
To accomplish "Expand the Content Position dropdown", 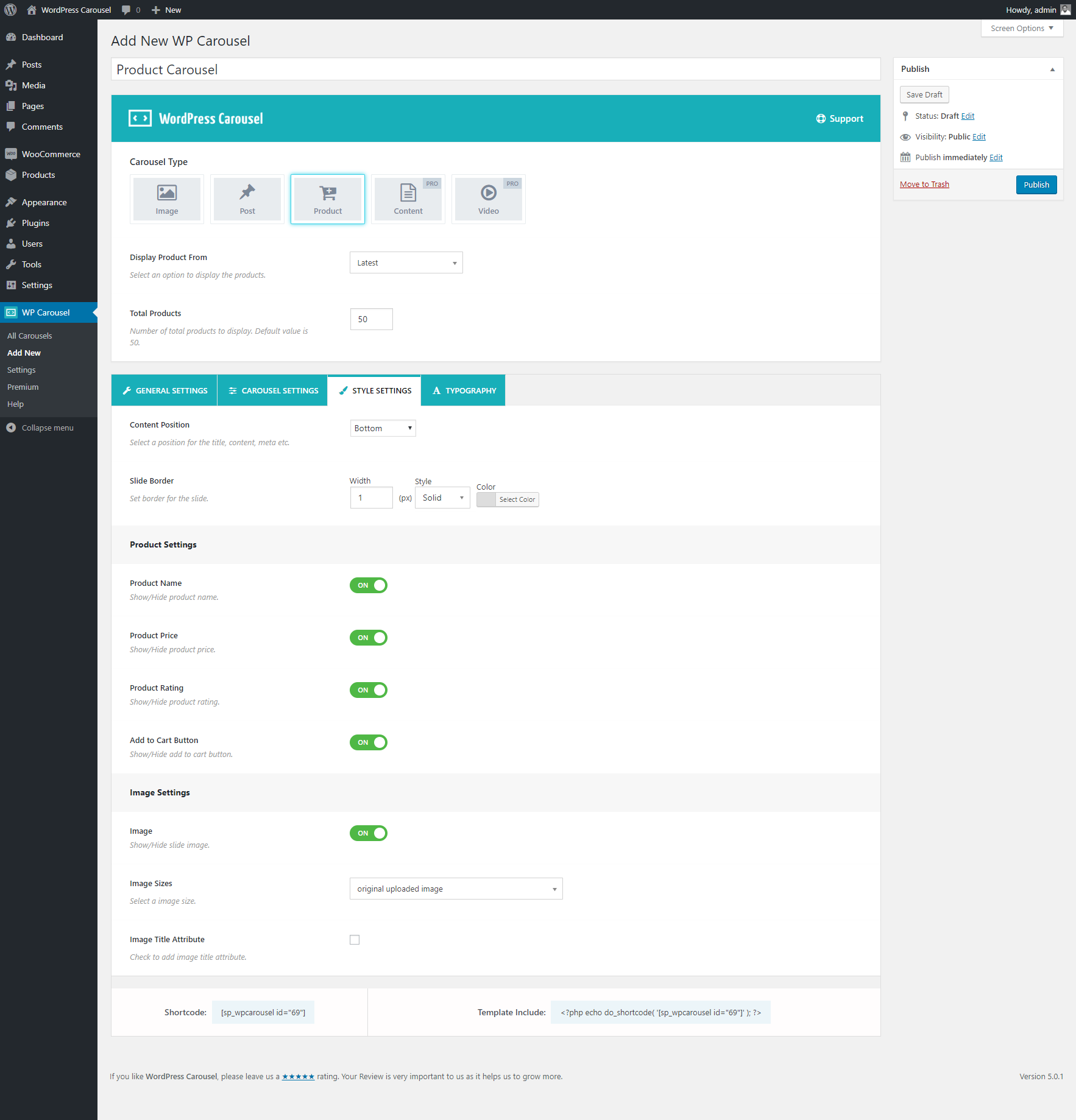I will coord(383,428).
